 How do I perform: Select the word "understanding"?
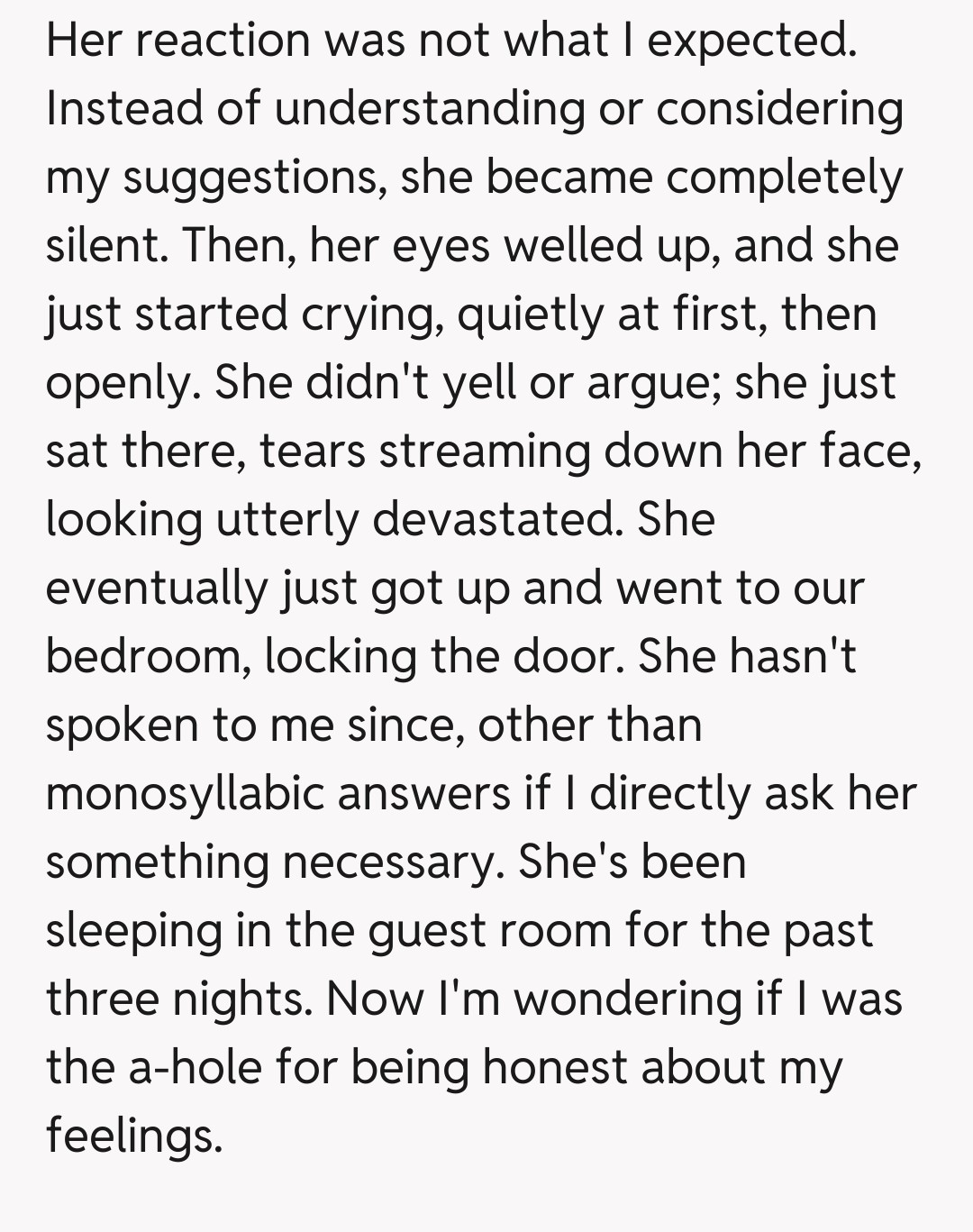coord(430,109)
